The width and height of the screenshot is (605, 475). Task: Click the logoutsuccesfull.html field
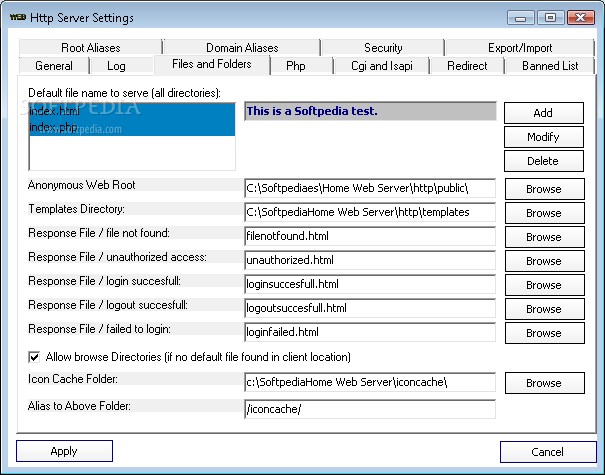pyautogui.click(x=370, y=308)
